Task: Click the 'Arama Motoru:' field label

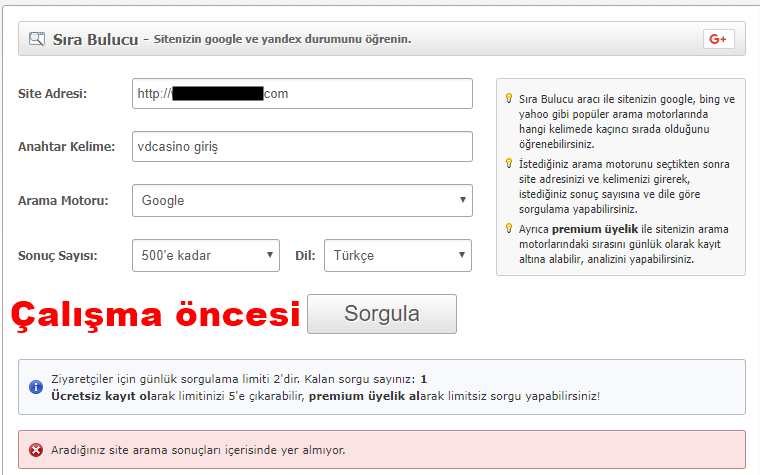Action: click(x=63, y=200)
